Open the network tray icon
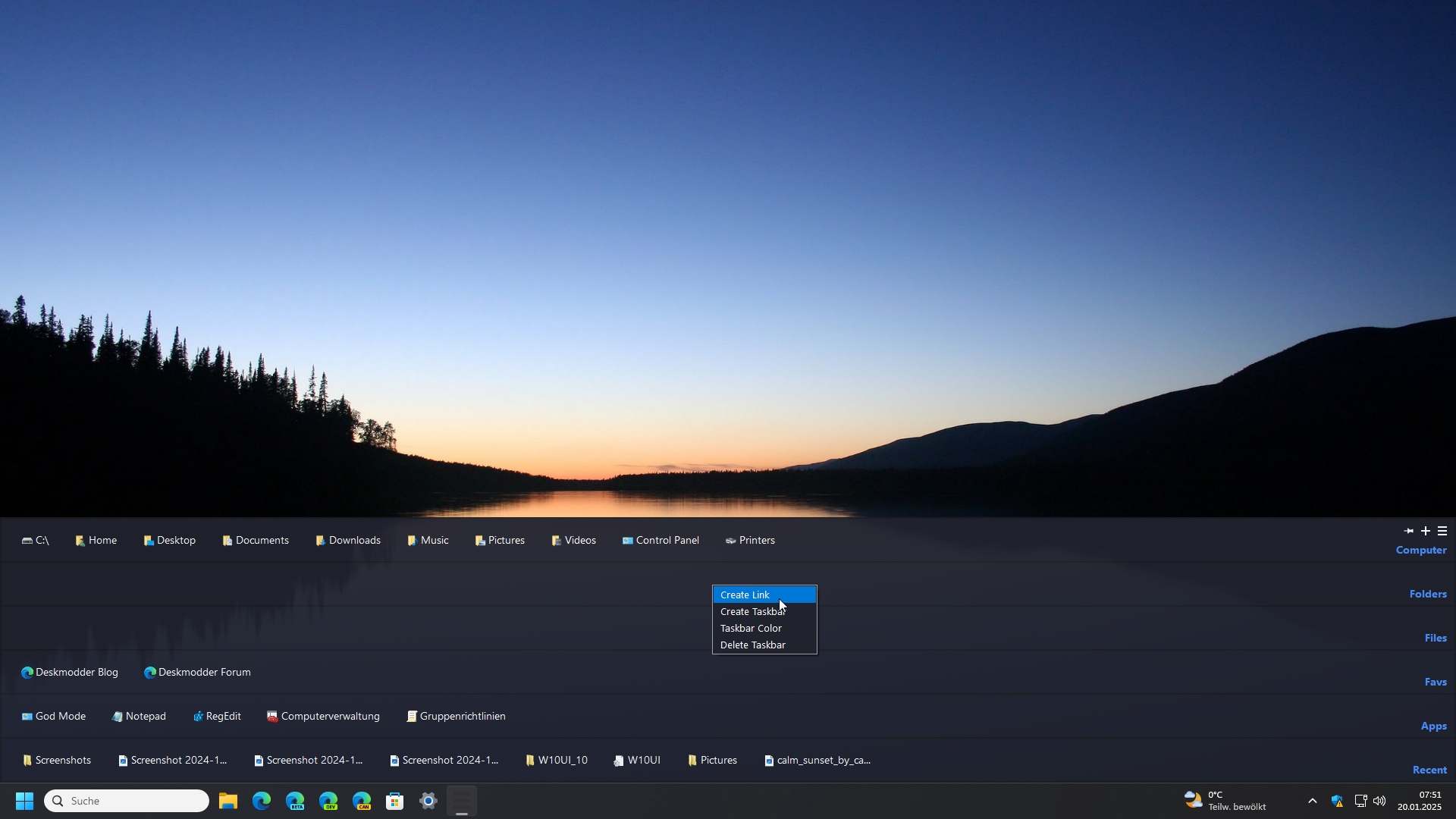1456x819 pixels. coord(1360,802)
